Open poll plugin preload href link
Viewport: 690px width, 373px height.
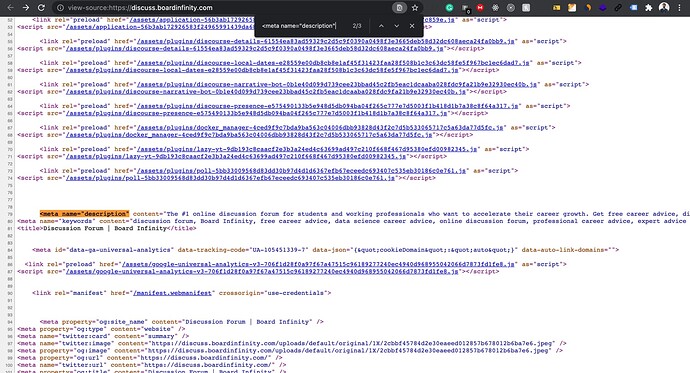click(301, 171)
